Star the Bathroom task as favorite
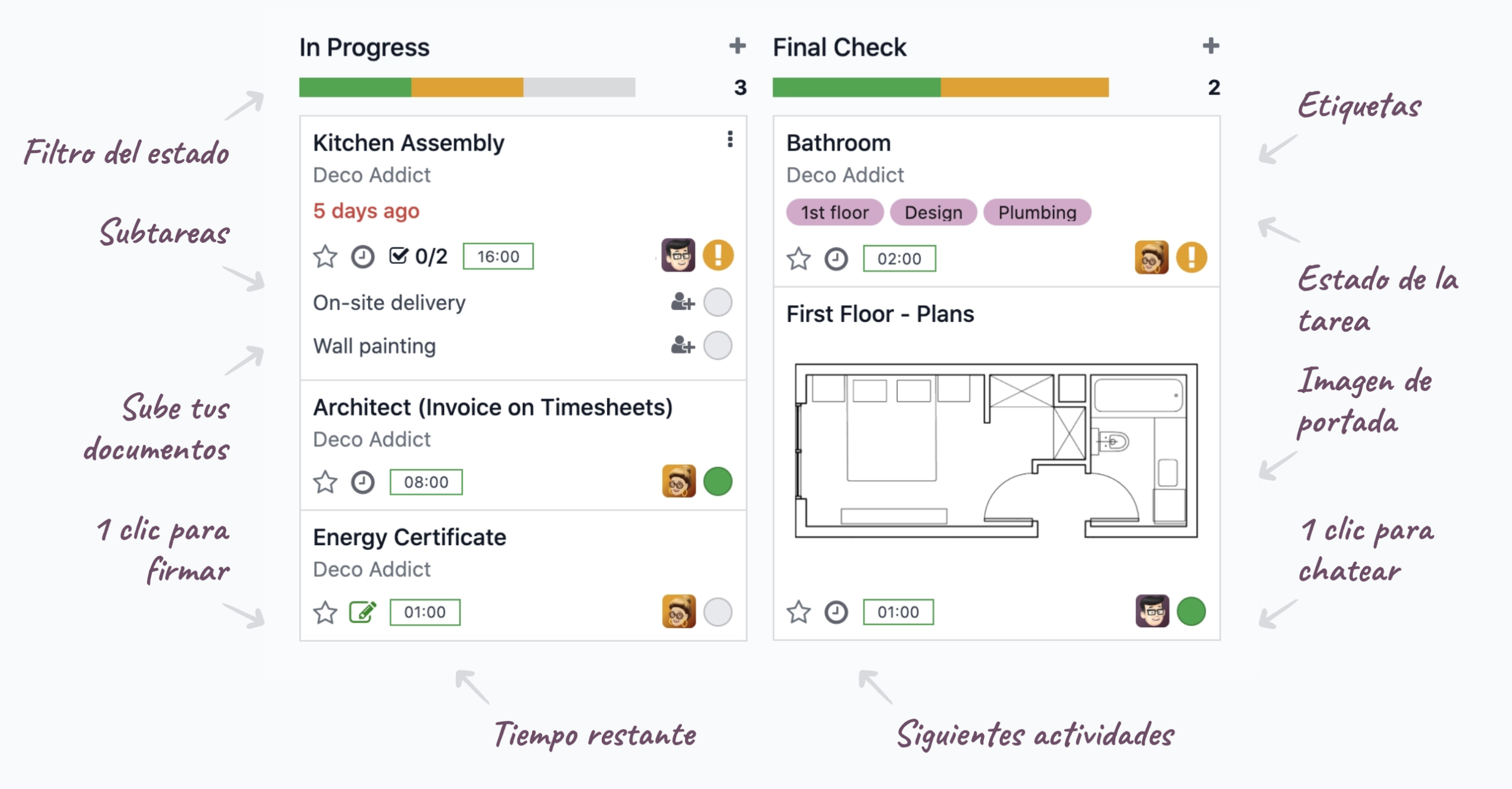Image resolution: width=1512 pixels, height=789 pixels. (799, 259)
